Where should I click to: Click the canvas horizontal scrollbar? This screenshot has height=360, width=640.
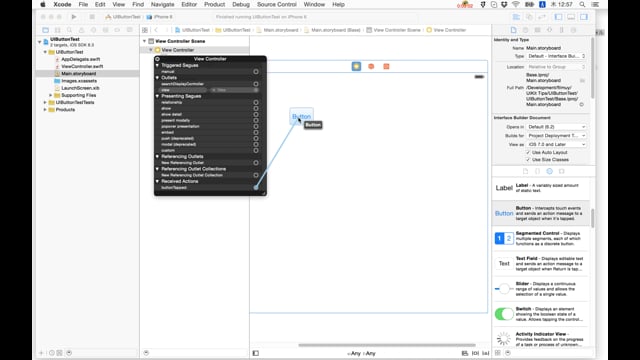(x=387, y=345)
